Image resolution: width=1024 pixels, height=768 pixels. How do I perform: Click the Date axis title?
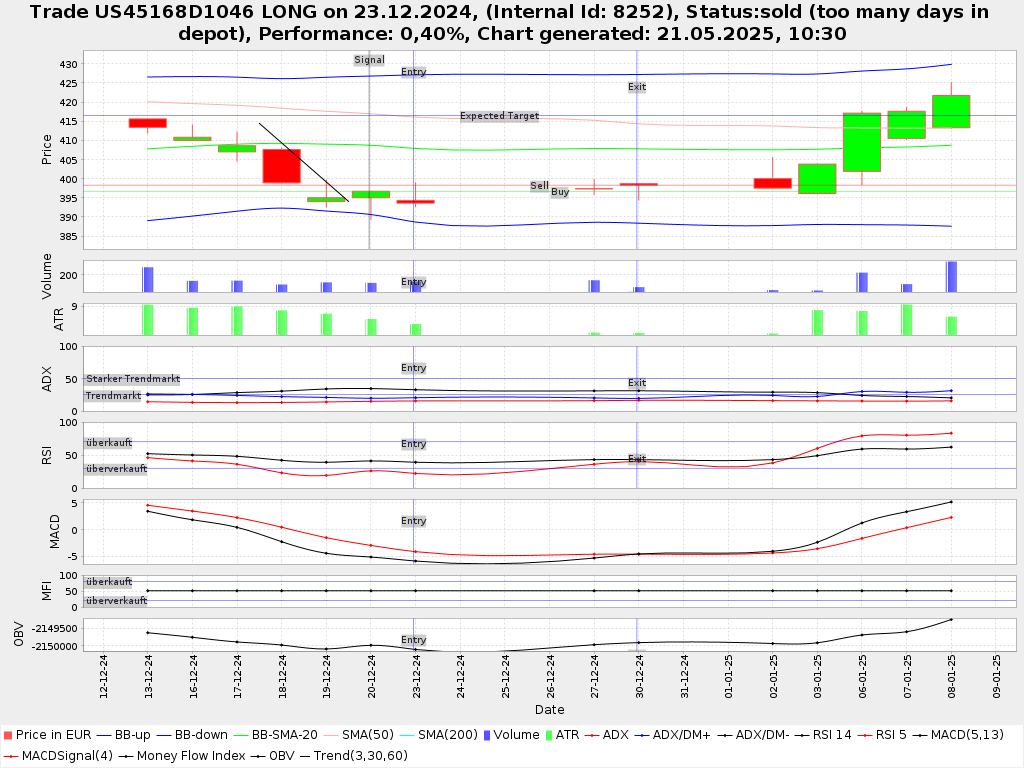click(549, 710)
